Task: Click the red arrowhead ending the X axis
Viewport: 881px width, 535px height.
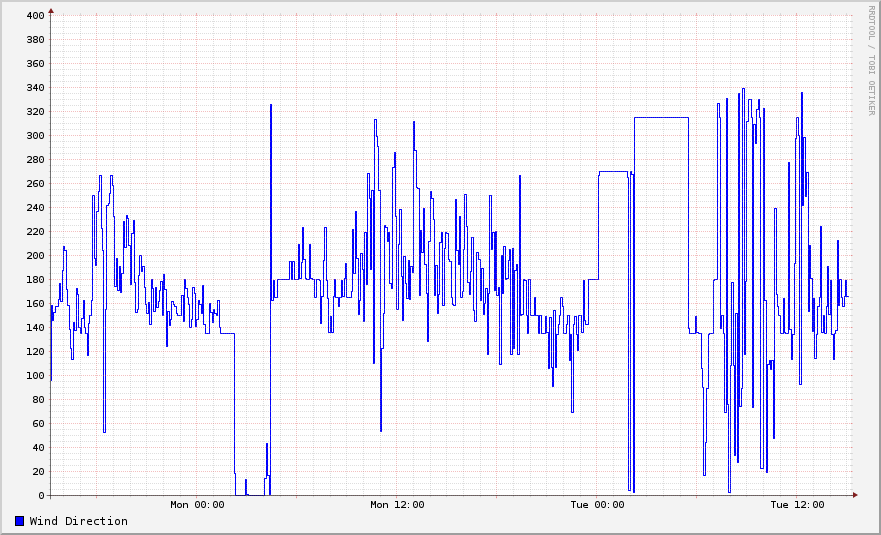Action: (855, 495)
